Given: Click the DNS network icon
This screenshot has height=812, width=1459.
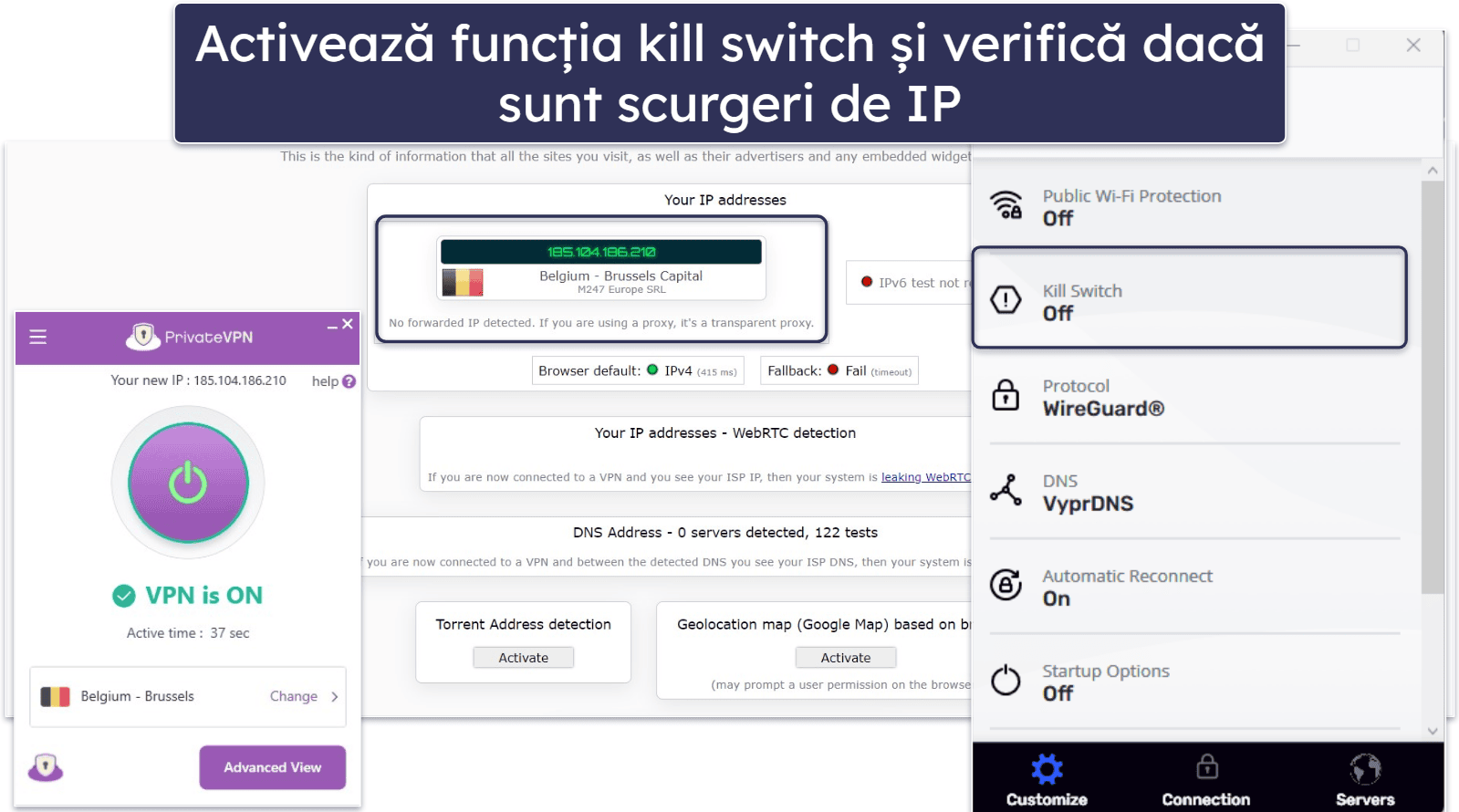Looking at the screenshot, I should coord(1006,490).
